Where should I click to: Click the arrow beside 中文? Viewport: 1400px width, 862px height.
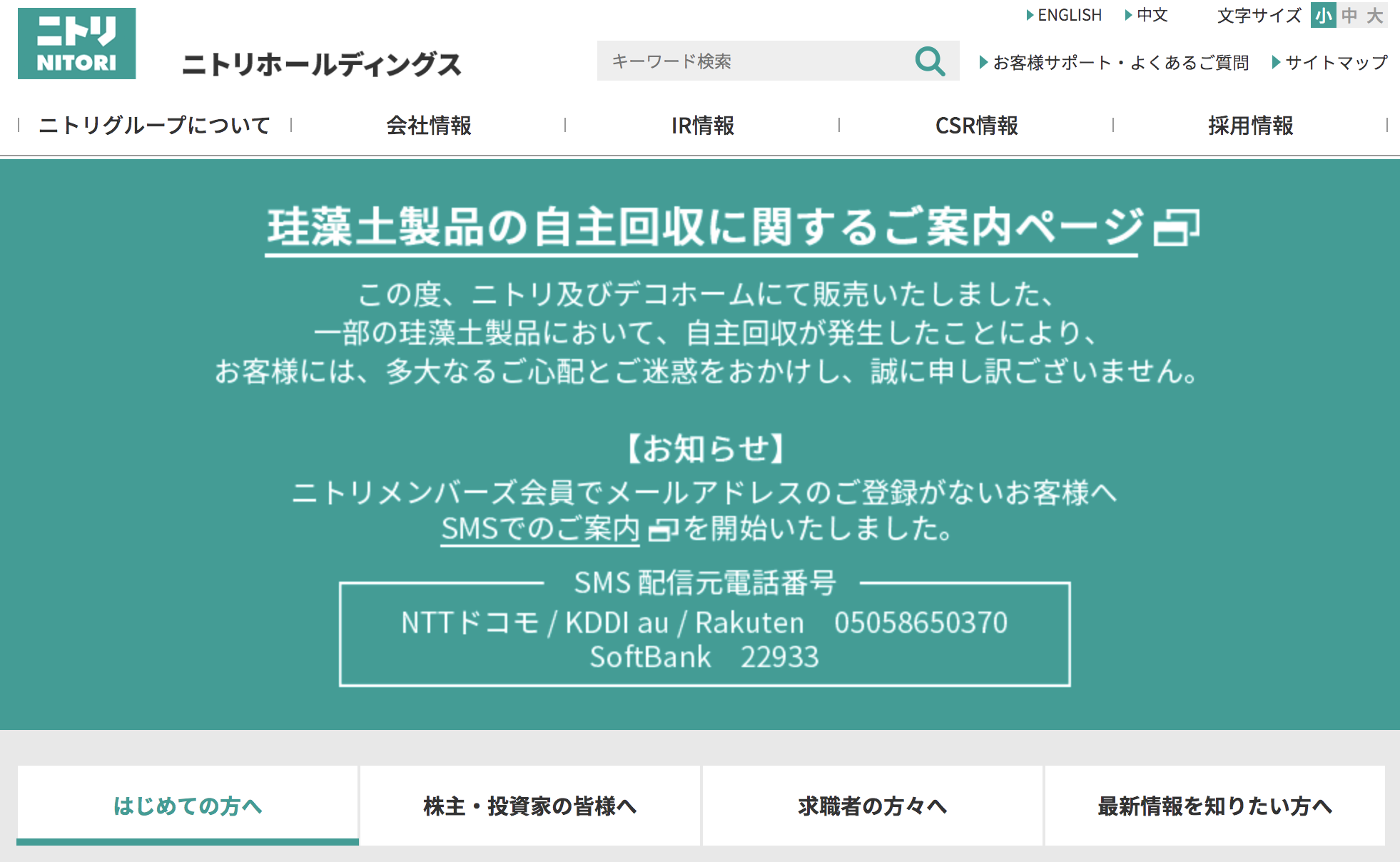click(1128, 15)
